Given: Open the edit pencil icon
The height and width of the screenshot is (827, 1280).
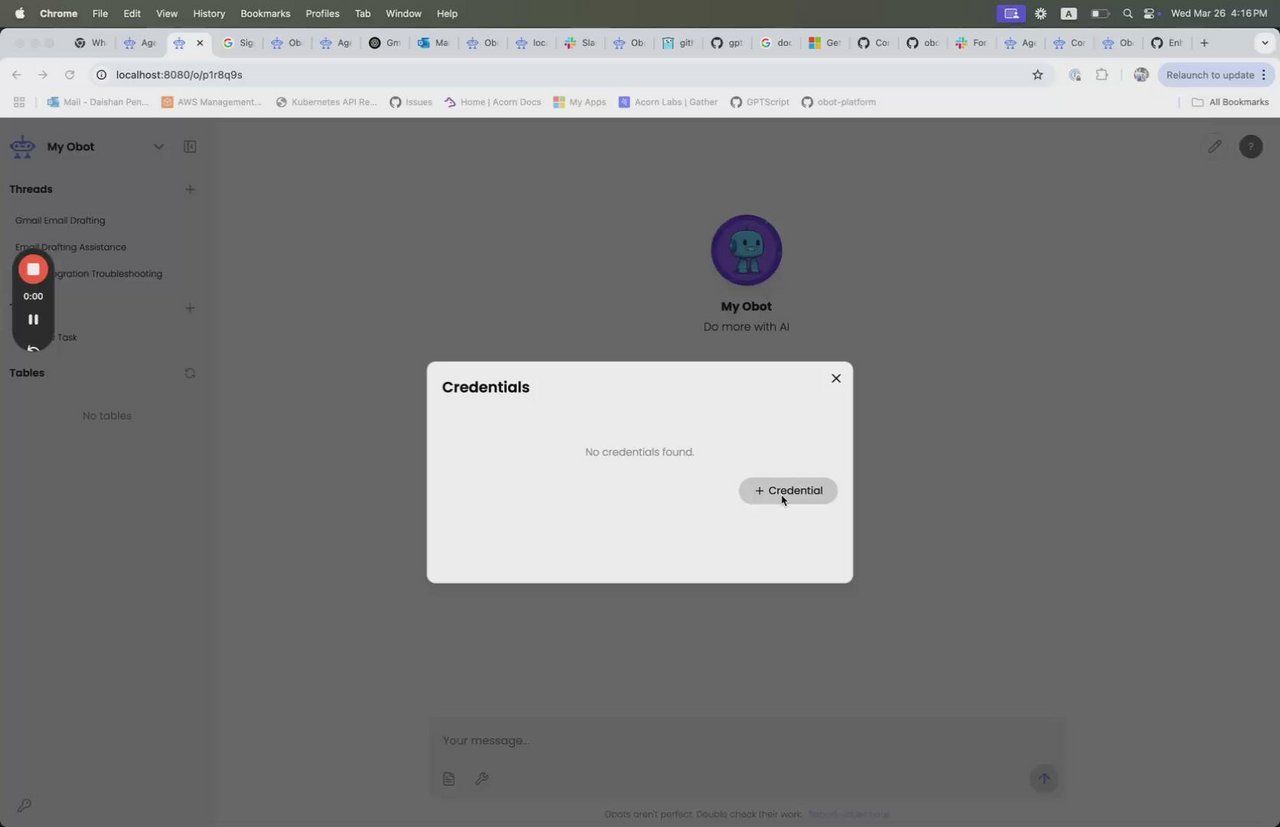Looking at the screenshot, I should pyautogui.click(x=1215, y=147).
